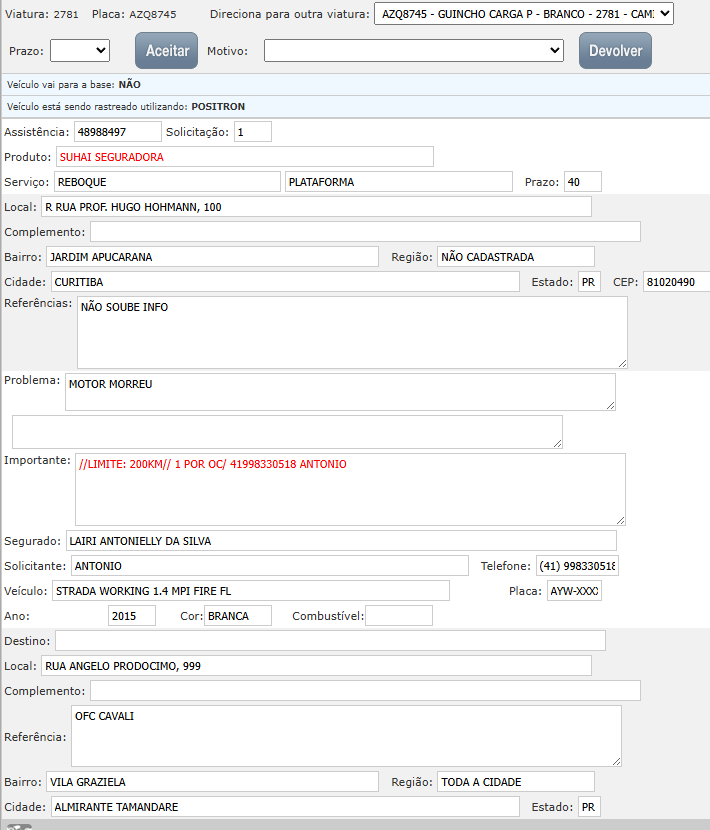Image resolution: width=710 pixels, height=830 pixels.
Task: Click the Devolver button
Action: tap(615, 50)
